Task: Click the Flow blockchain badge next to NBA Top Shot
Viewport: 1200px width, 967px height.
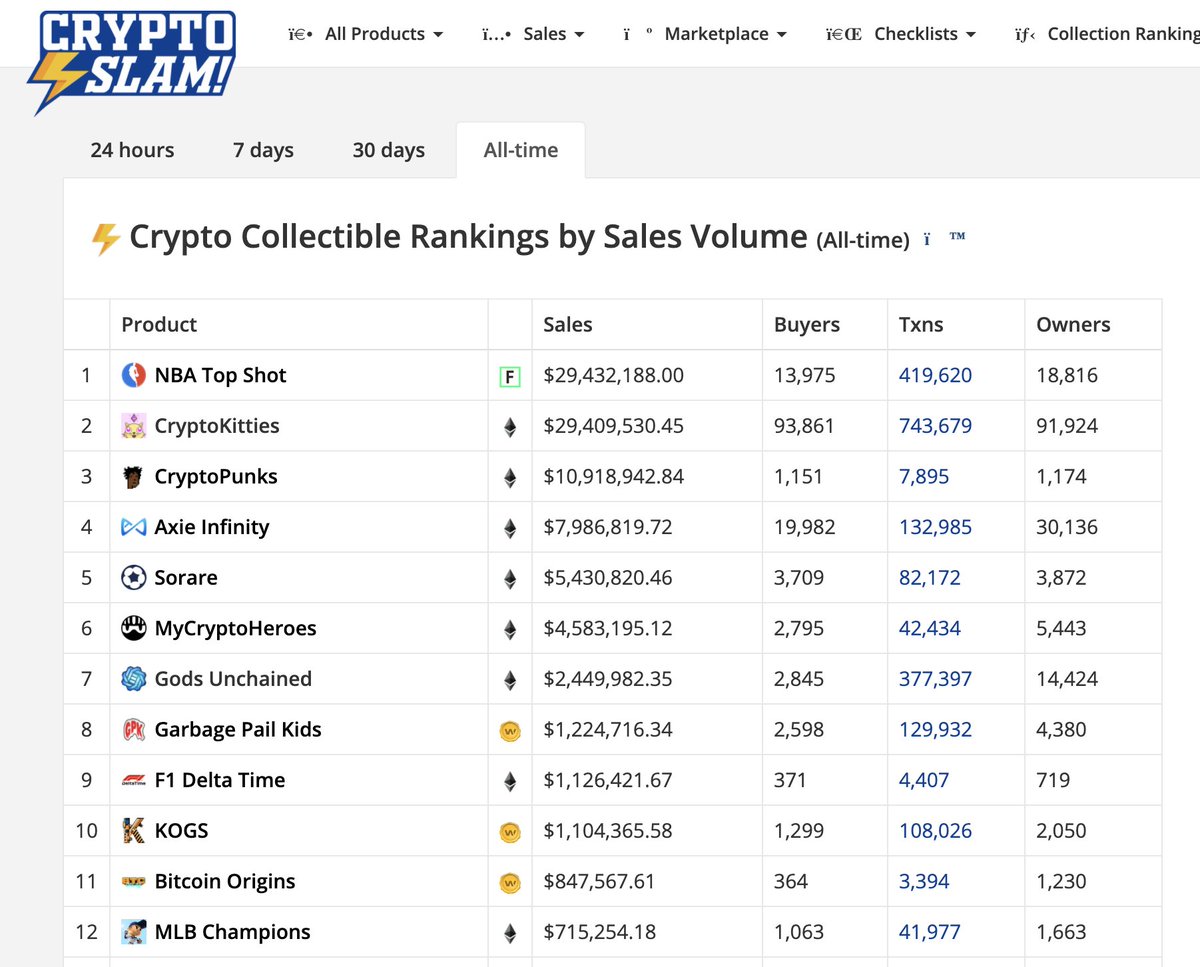Action: pyautogui.click(x=510, y=376)
